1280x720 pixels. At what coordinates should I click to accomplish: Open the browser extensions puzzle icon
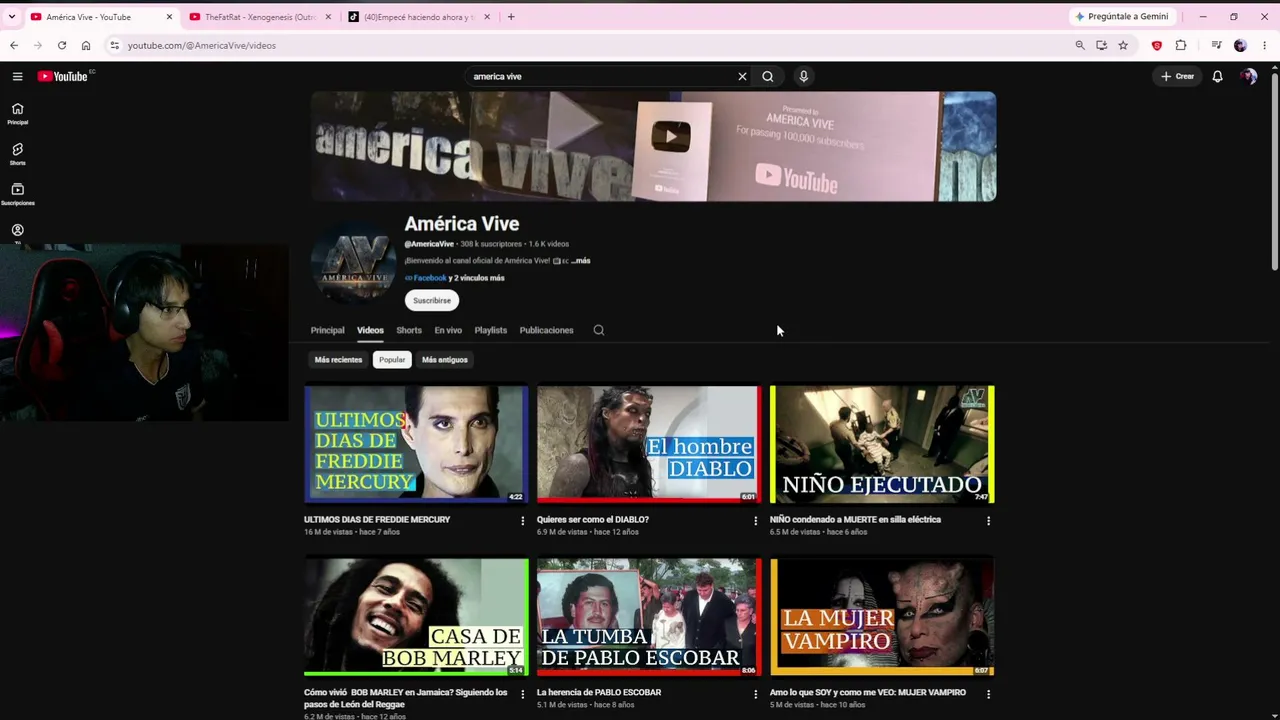pyautogui.click(x=1181, y=45)
